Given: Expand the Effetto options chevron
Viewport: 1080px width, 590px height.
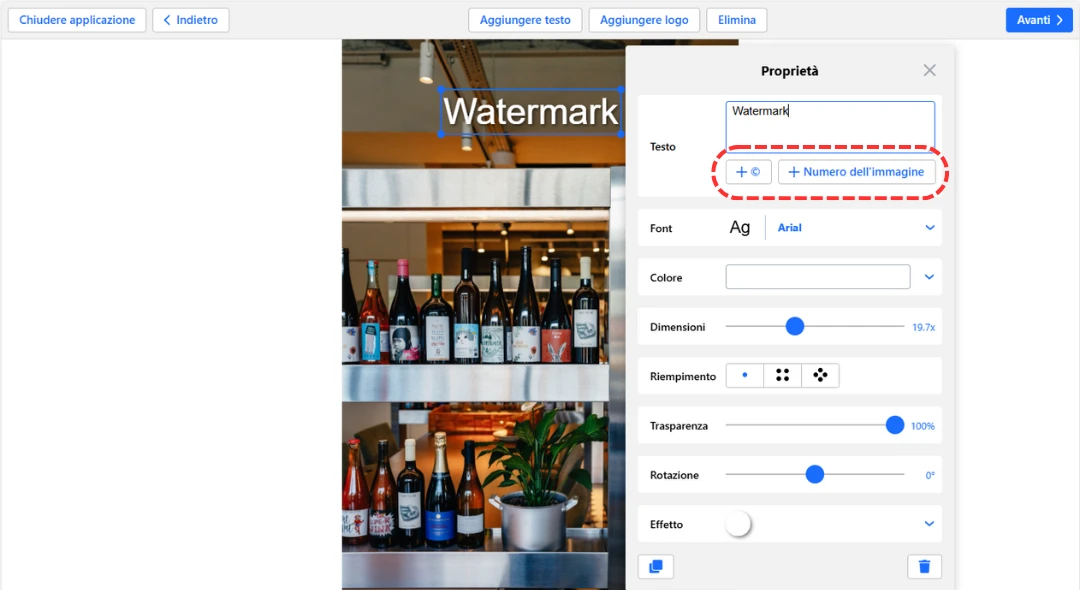Looking at the screenshot, I should point(930,524).
